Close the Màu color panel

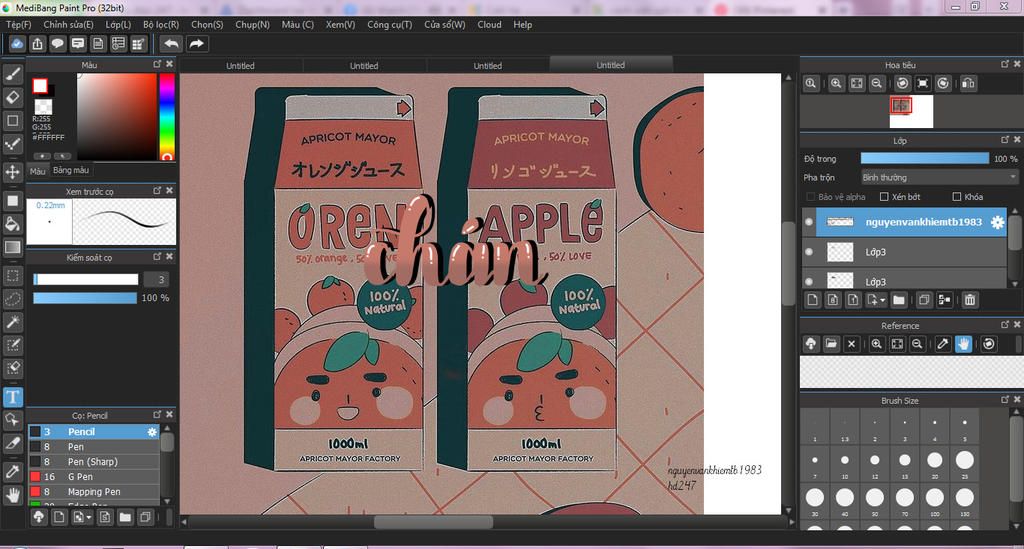click(x=169, y=64)
